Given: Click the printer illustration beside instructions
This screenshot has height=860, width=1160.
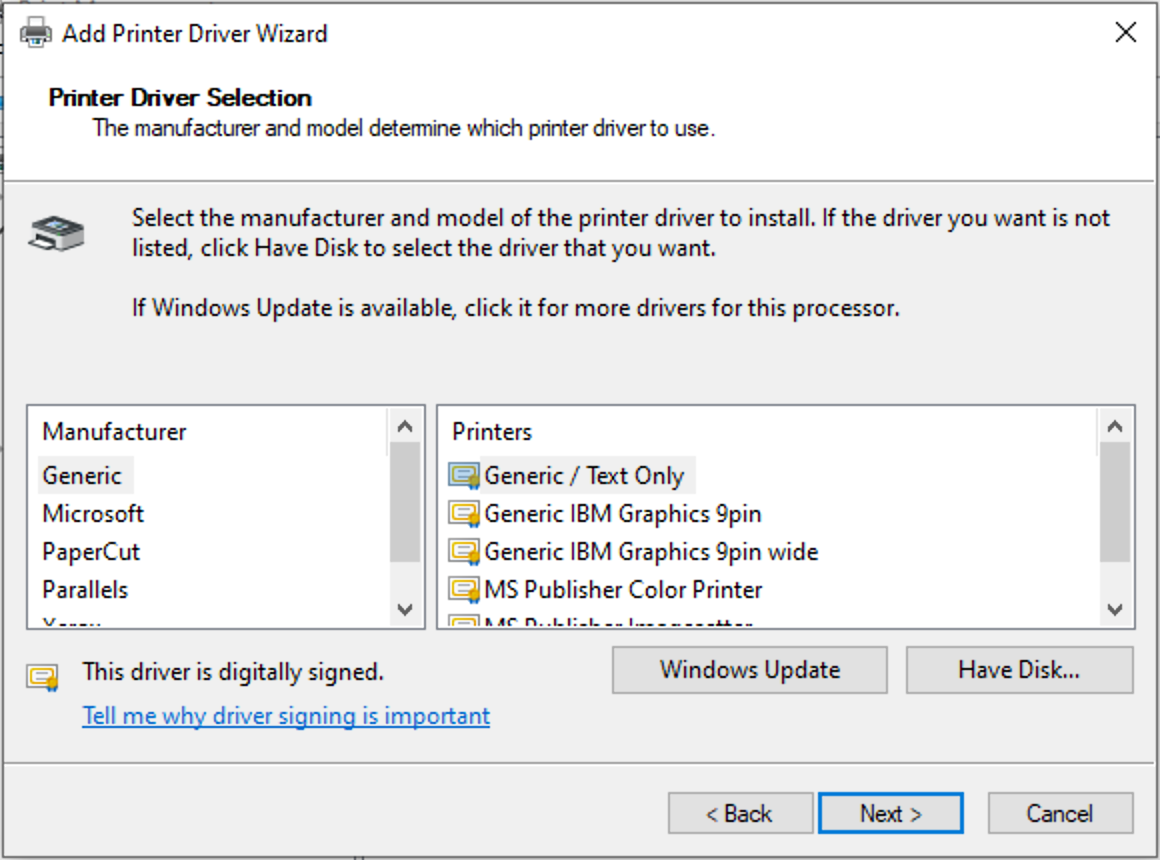Looking at the screenshot, I should pyautogui.click(x=56, y=233).
